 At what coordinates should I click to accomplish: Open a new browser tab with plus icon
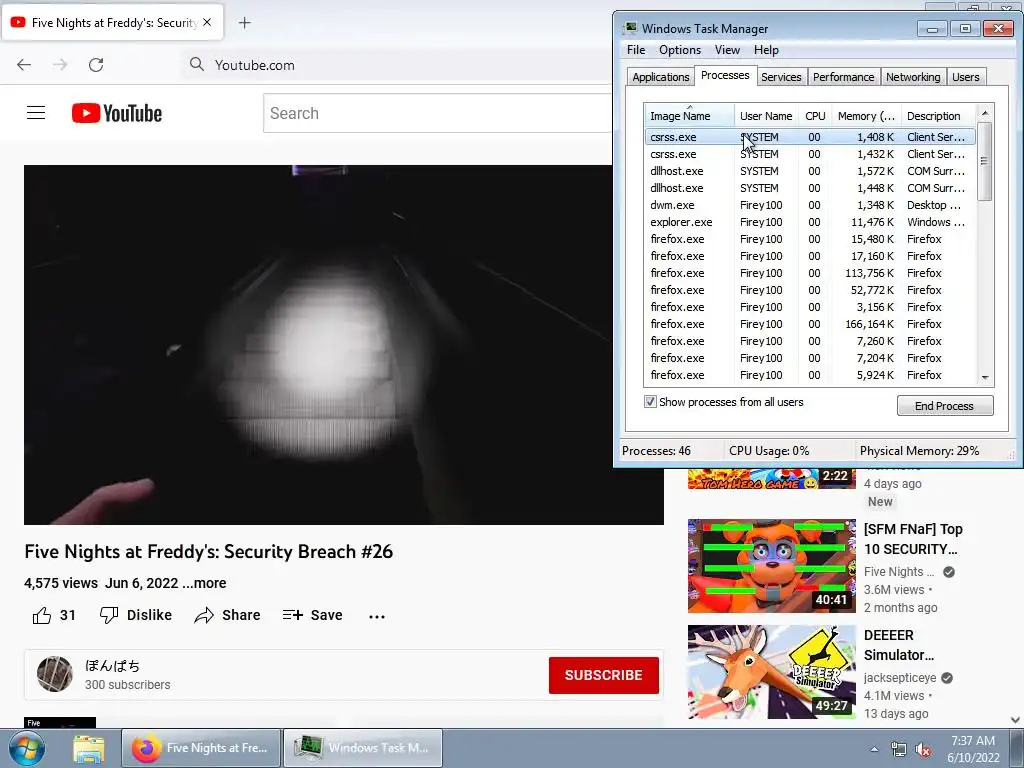(x=244, y=23)
